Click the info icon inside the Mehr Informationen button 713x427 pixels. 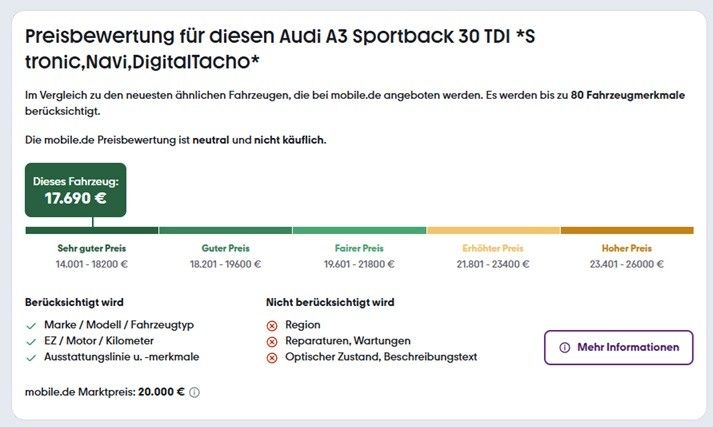564,348
